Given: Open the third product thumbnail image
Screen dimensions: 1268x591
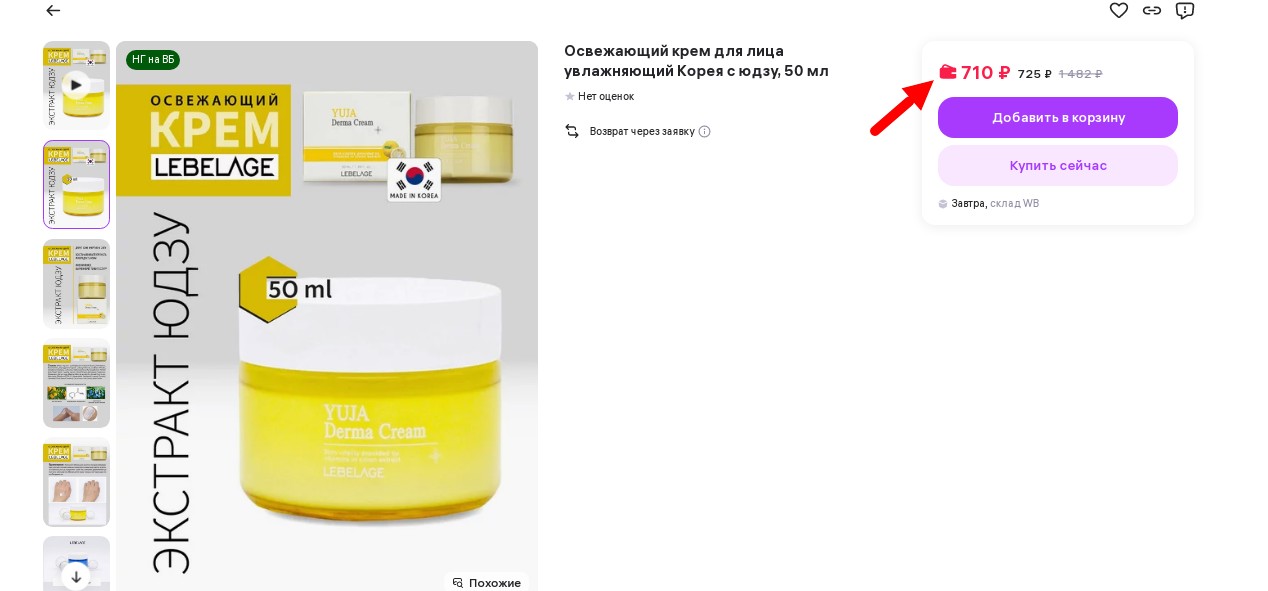Looking at the screenshot, I should point(76,283).
